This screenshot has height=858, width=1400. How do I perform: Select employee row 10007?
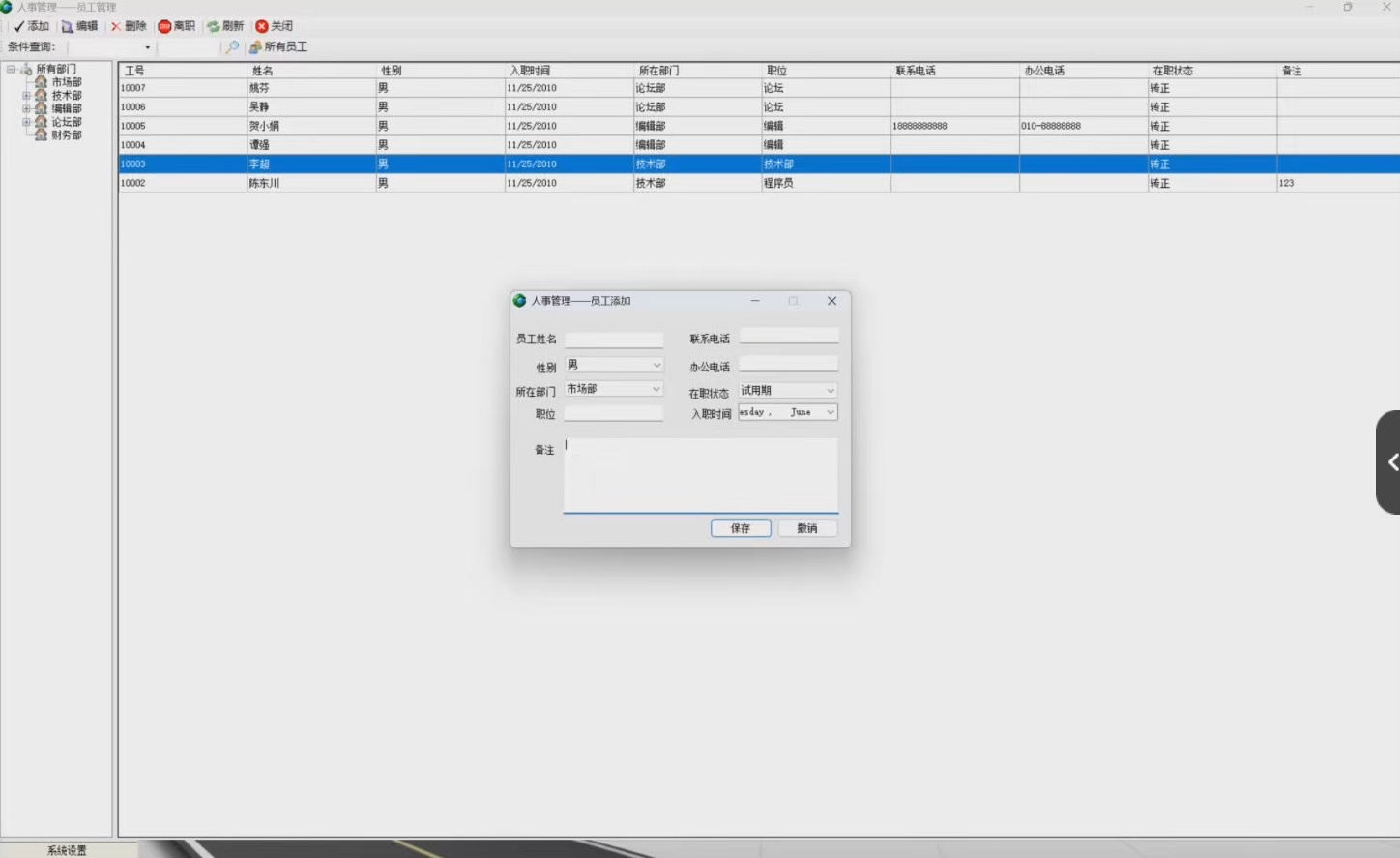point(759,88)
